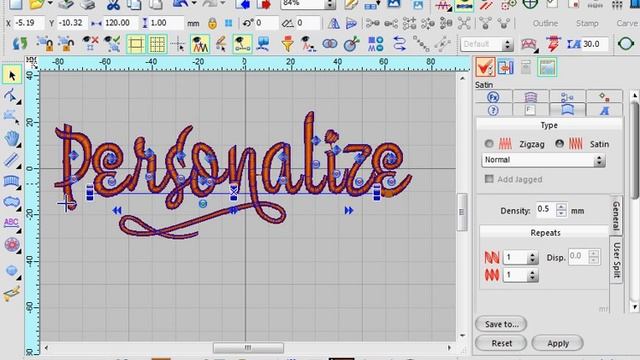Switch to the General vertical tab
Screen dimensions: 640x360
click(616, 216)
